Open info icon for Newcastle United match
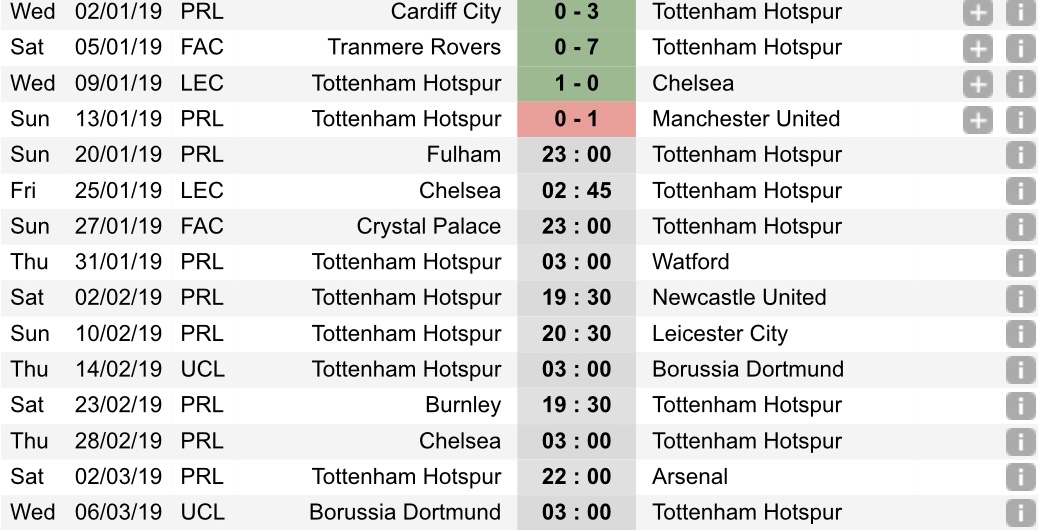 click(1019, 298)
